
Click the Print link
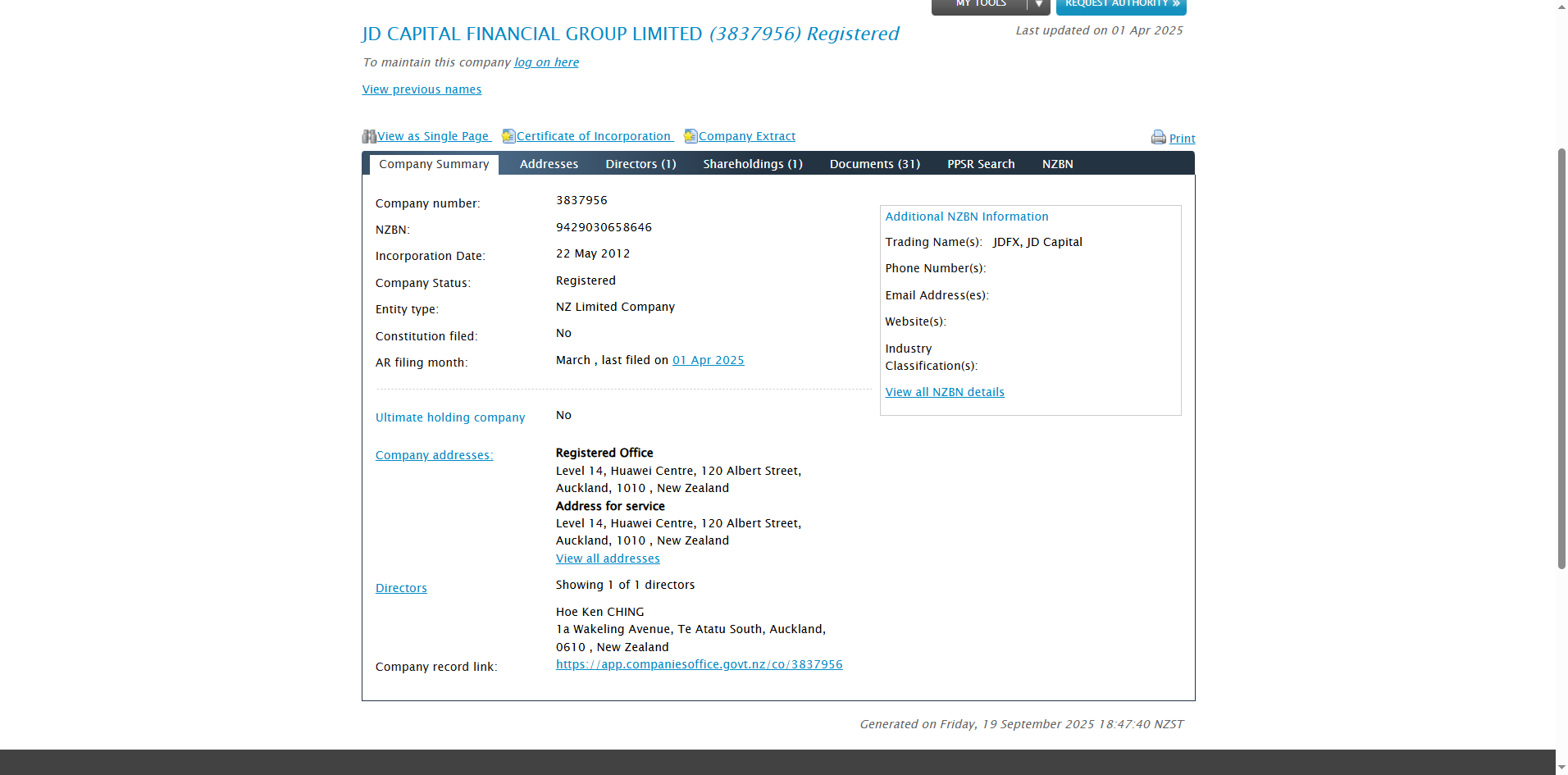click(1182, 139)
